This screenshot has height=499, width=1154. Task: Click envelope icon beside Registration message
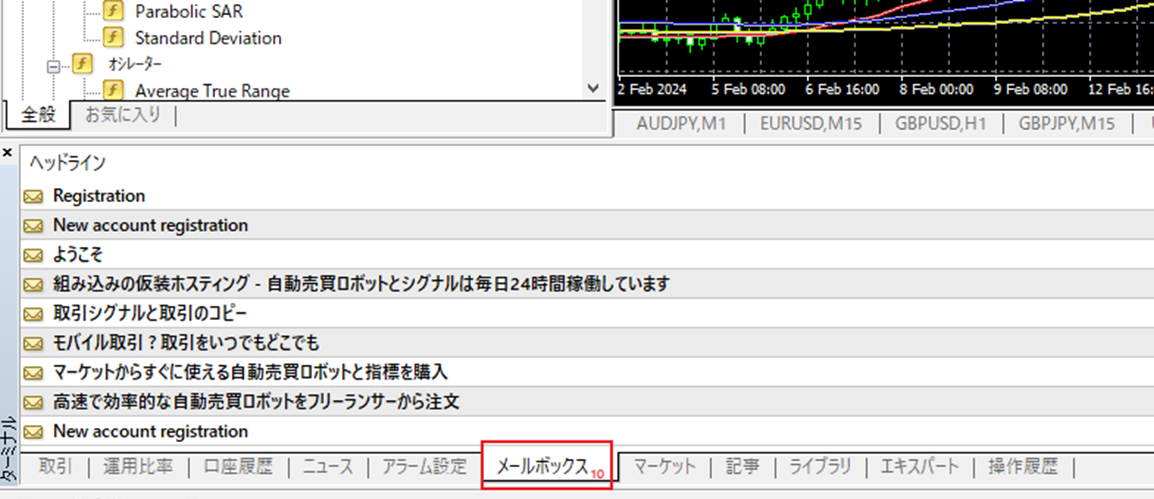point(34,197)
